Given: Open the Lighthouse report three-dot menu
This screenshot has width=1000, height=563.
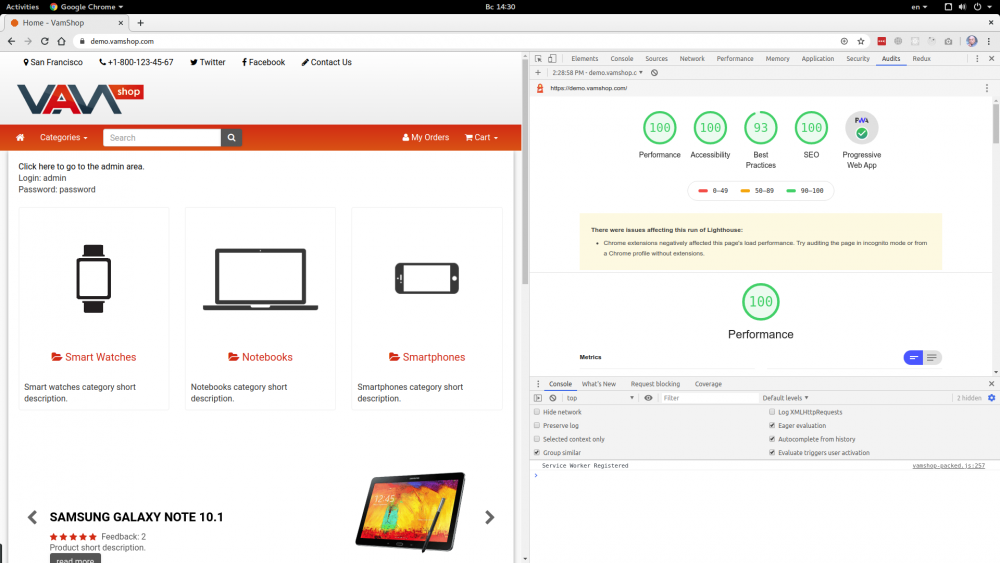Looking at the screenshot, I should (987, 88).
